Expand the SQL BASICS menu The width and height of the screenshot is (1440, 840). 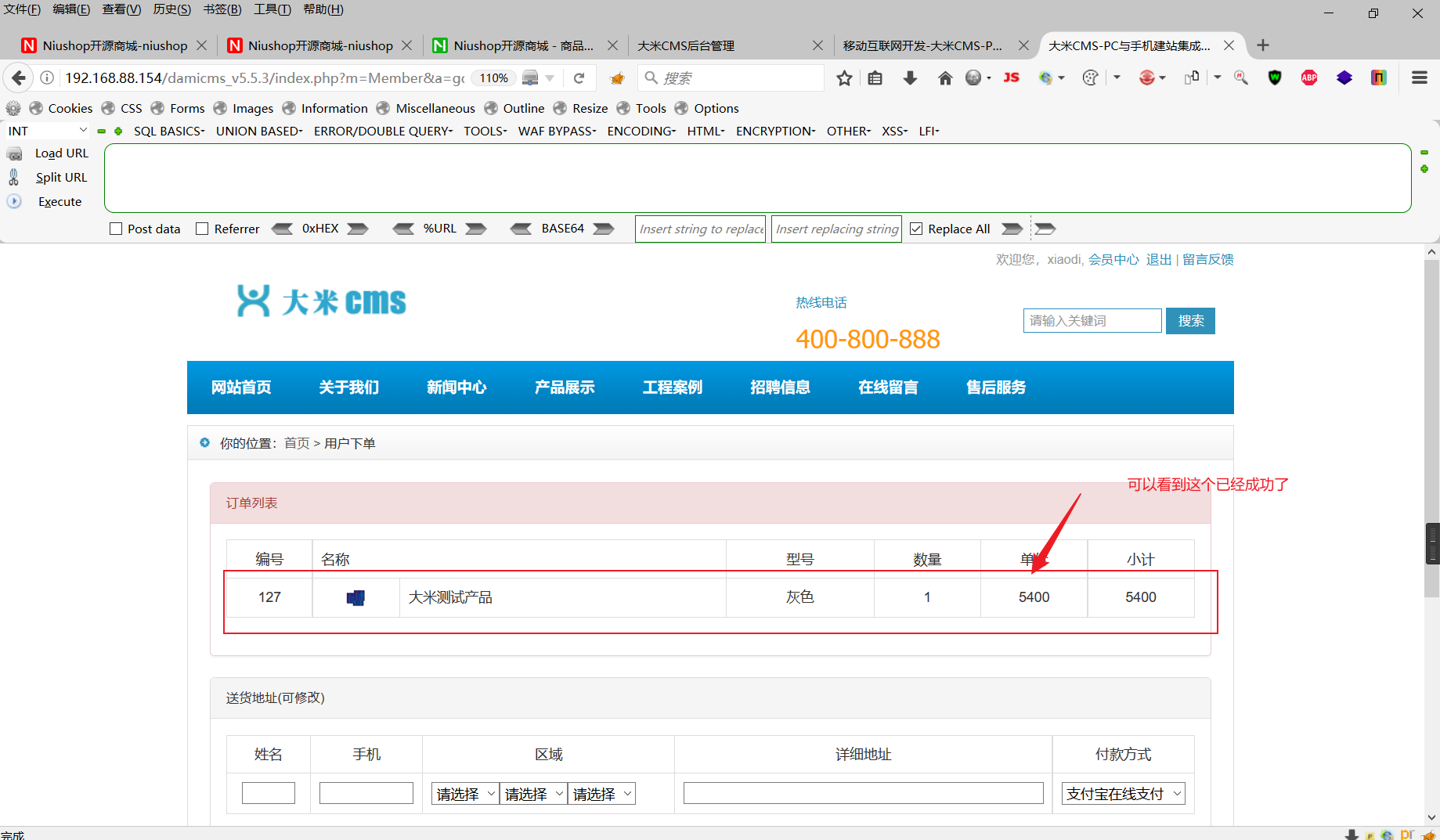pos(169,131)
